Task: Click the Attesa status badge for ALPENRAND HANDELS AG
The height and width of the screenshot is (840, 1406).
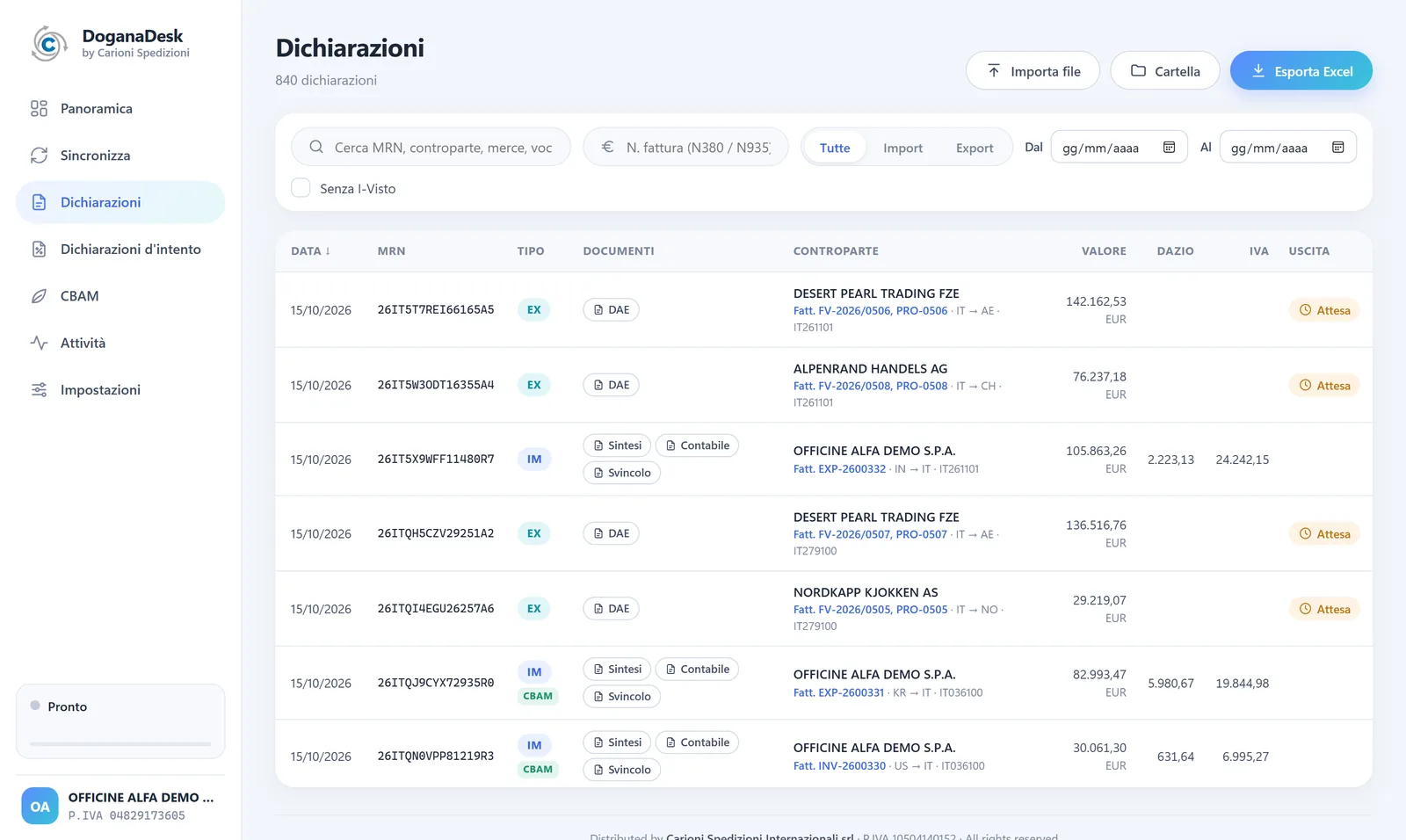Action: 1324,386
